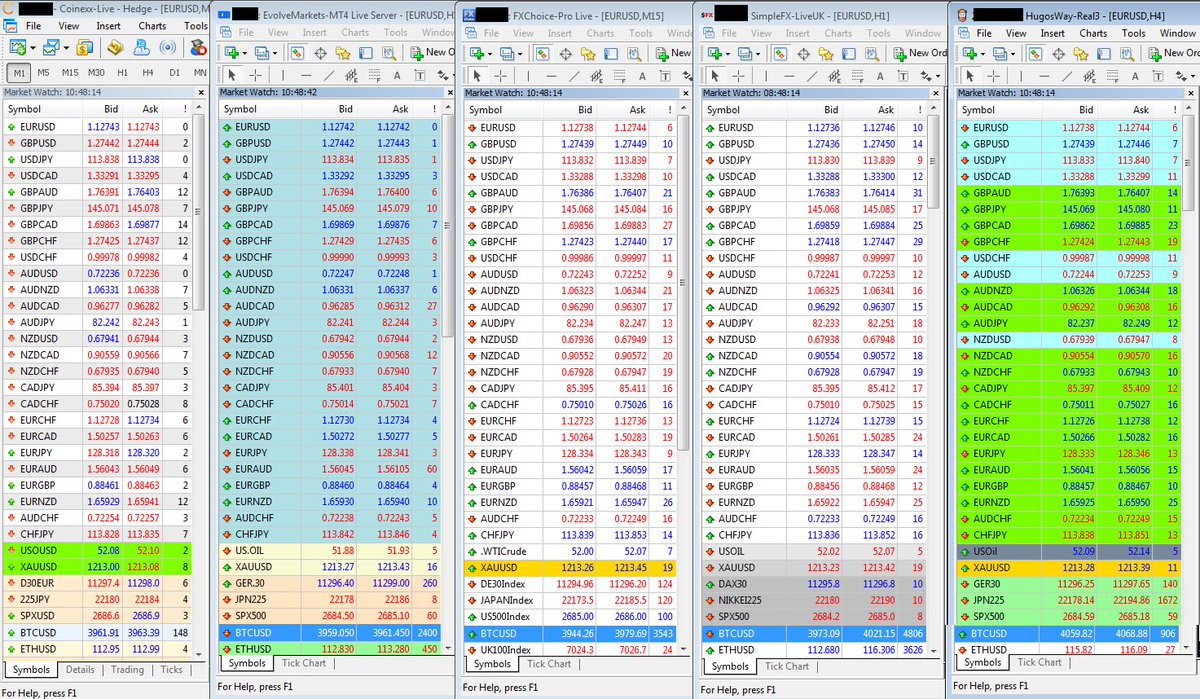The image size is (1200, 699).
Task: Open Terminal icon in HugosWay toolbar
Action: (1105, 52)
